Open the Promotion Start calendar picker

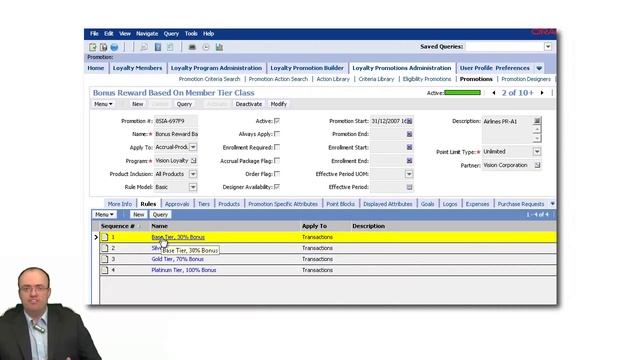click(409, 121)
